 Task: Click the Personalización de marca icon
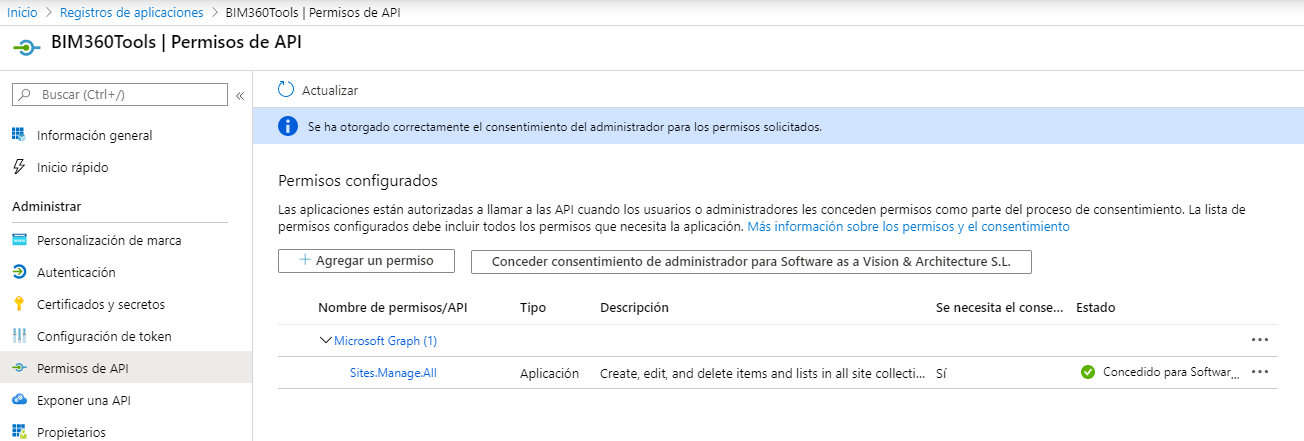tap(18, 240)
